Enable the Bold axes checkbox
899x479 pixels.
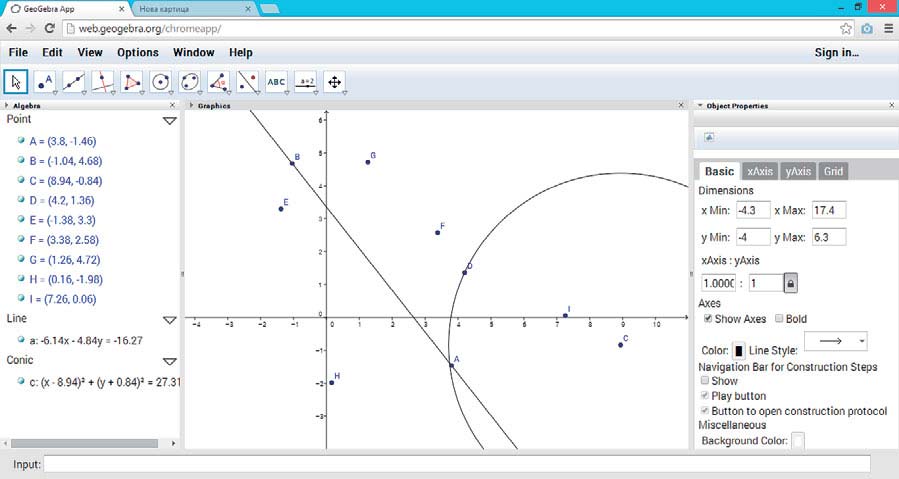pyautogui.click(x=779, y=318)
